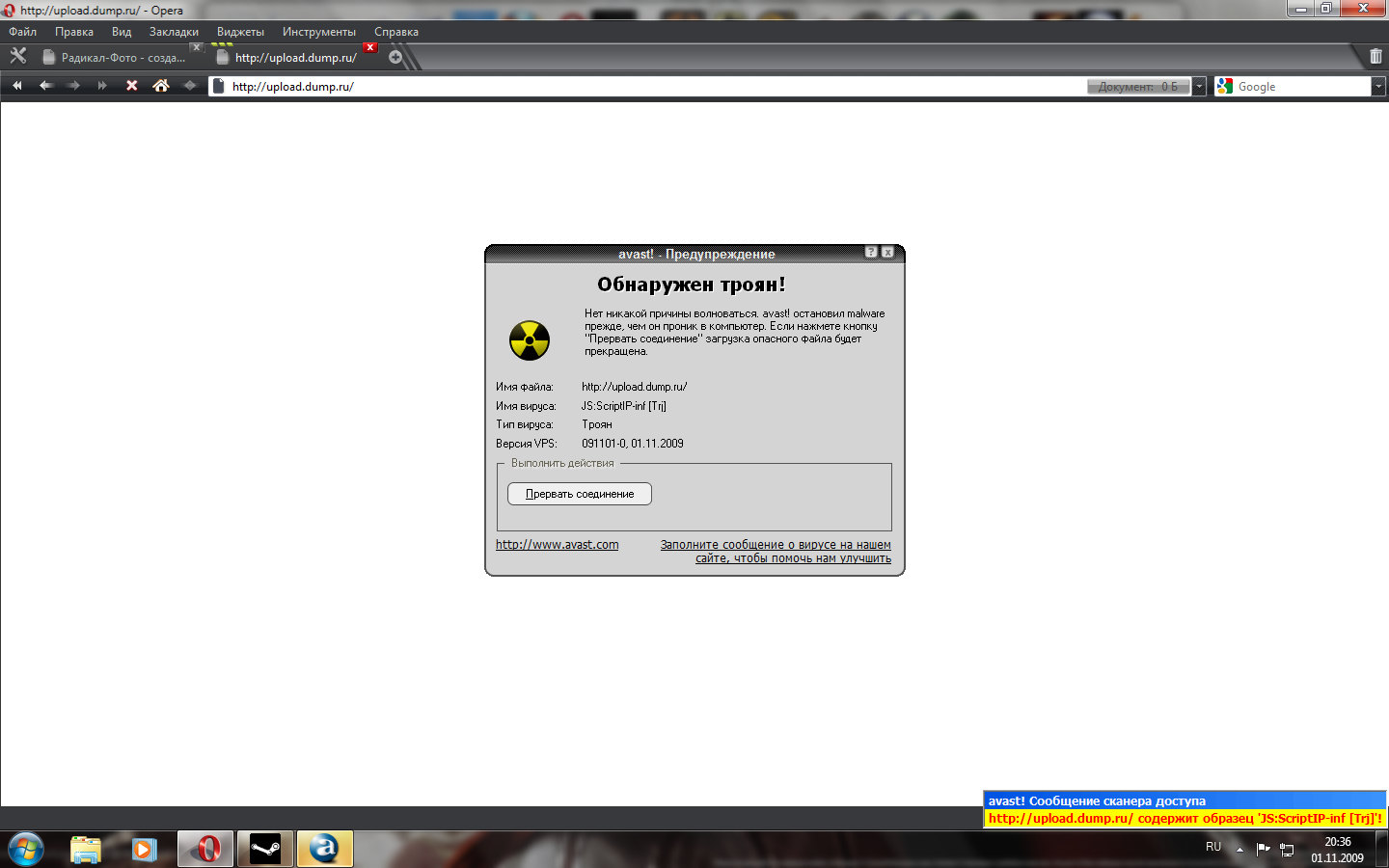Go back with the Back arrow
This screenshot has width=1389, height=868.
pyautogui.click(x=45, y=86)
